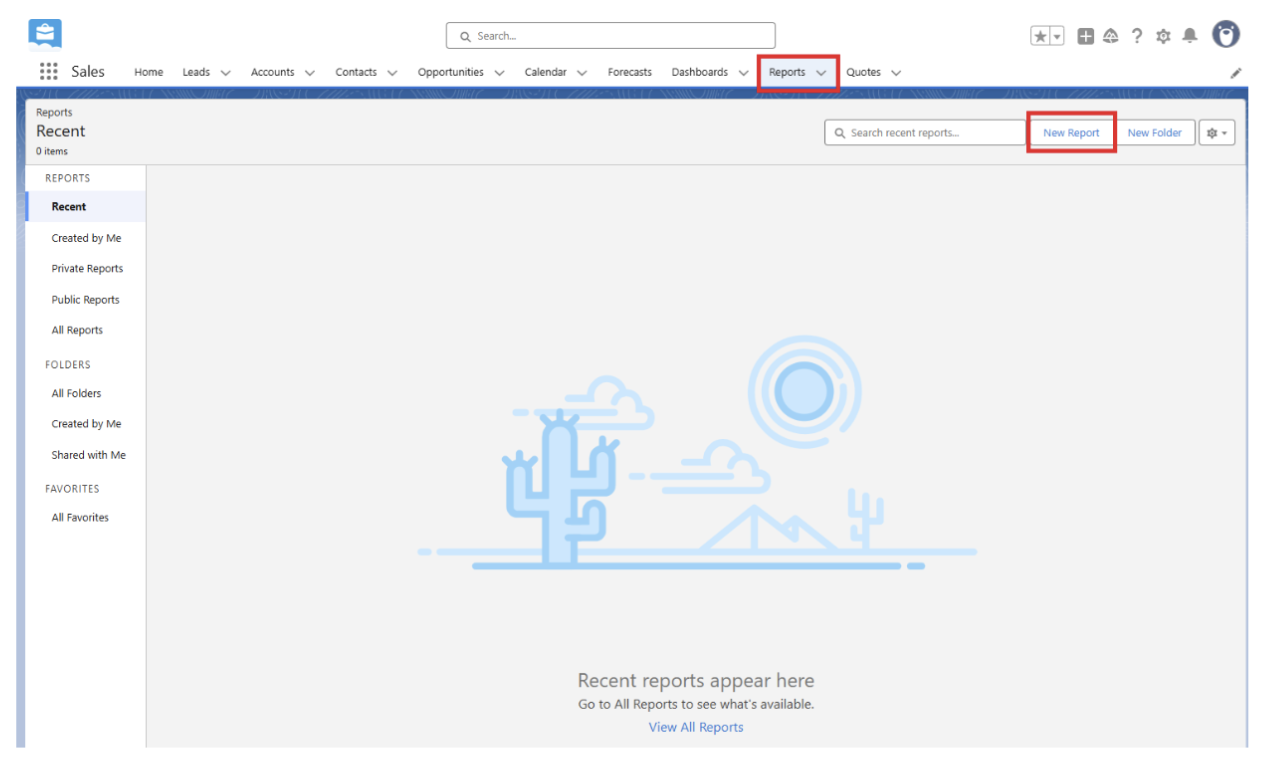Open the Quotes tab
1270x766 pixels.
864,72
